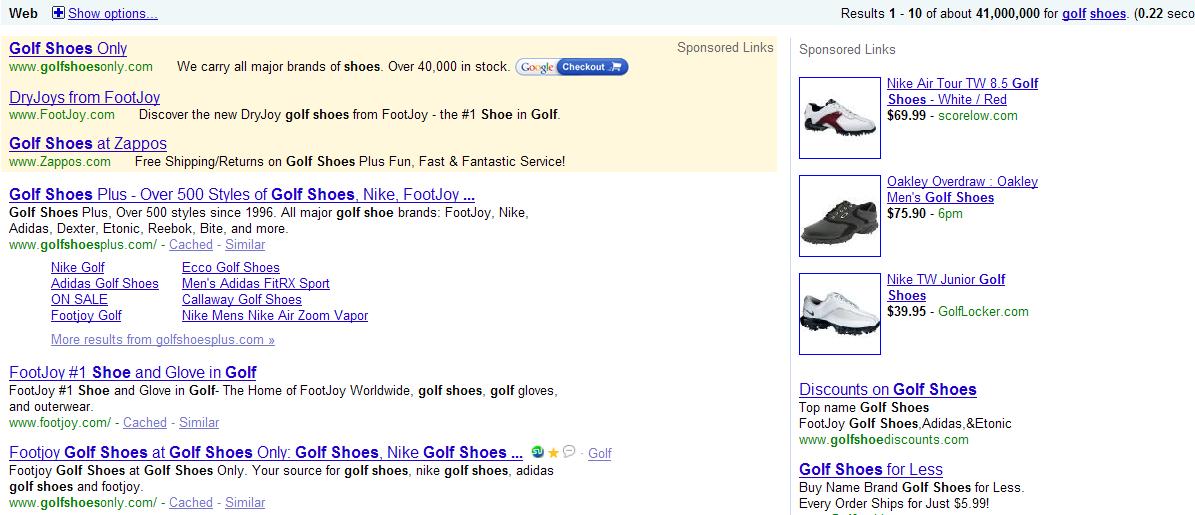
Task: Click the scorelow.com seller text
Action: (x=978, y=116)
